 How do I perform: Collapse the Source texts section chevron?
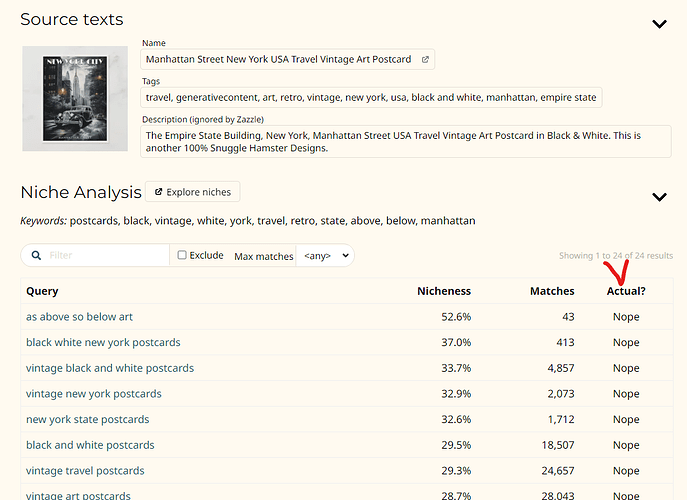pos(659,24)
